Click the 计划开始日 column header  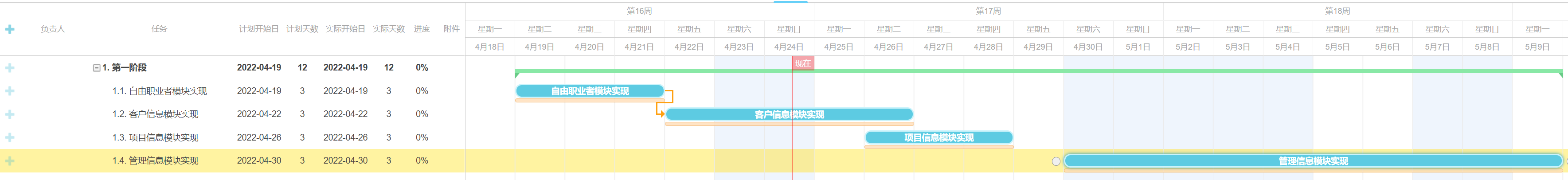tap(259, 28)
